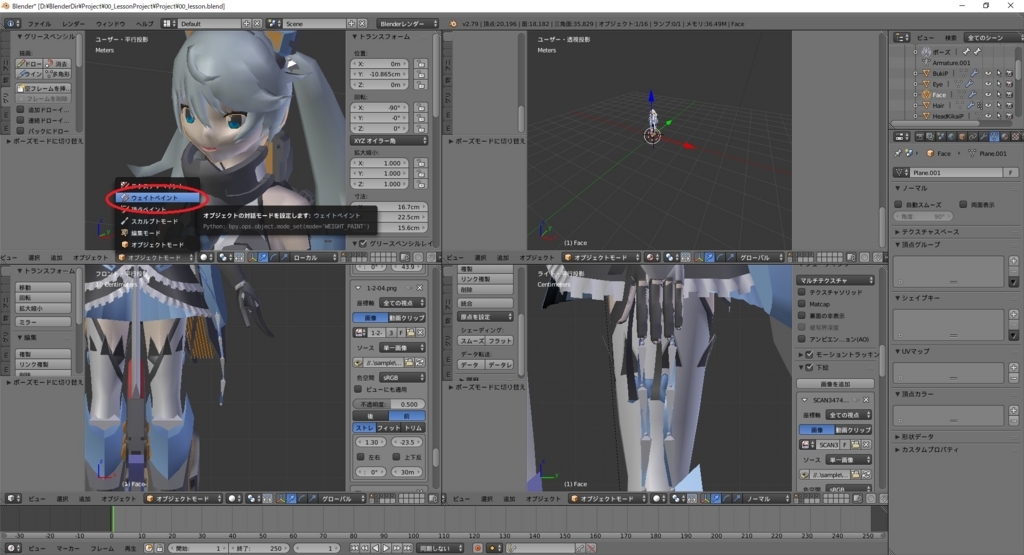Click the Grease Pencil Erase (消去) tool
Image resolution: width=1024 pixels, height=555 pixels.
point(57,63)
